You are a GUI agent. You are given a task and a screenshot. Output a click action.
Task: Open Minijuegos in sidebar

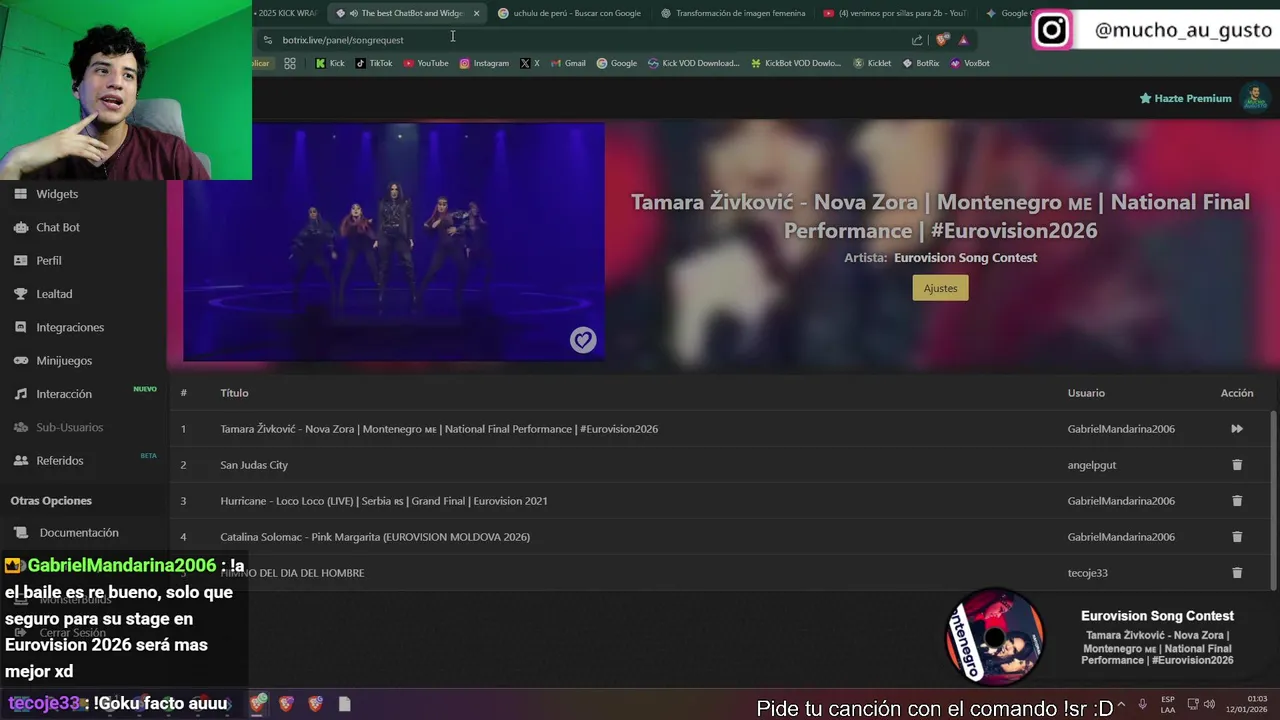click(64, 360)
